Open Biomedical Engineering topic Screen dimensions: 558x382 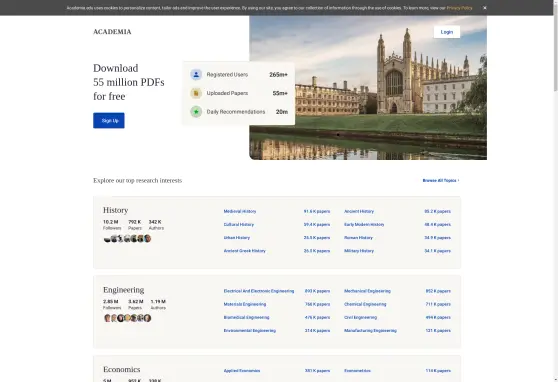[246, 318]
